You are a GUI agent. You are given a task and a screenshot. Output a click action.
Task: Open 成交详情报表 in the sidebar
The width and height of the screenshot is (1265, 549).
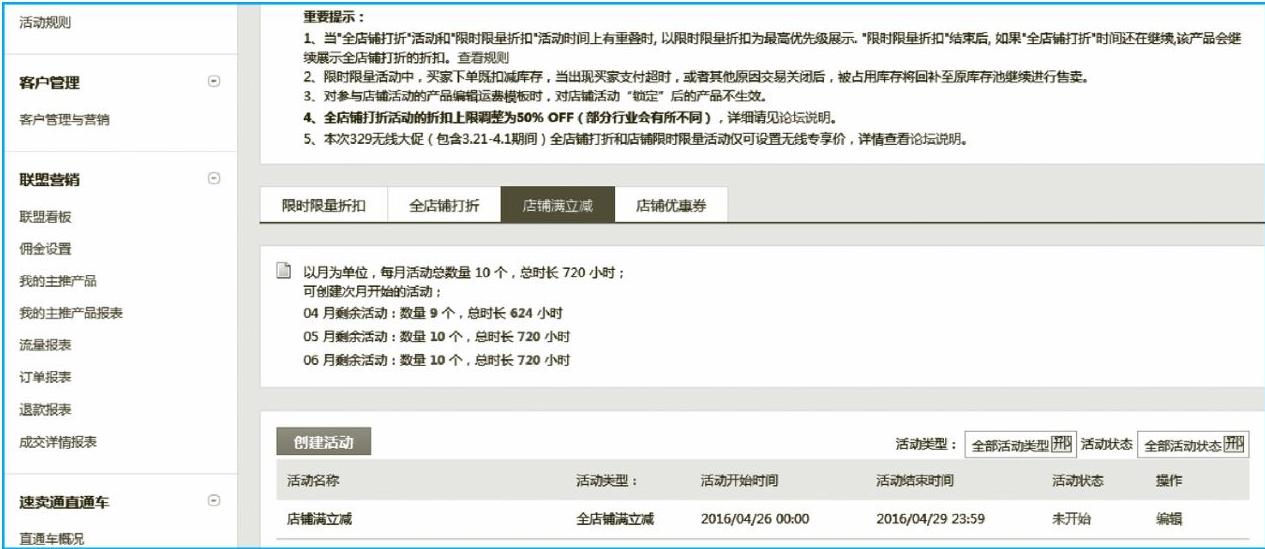point(58,441)
